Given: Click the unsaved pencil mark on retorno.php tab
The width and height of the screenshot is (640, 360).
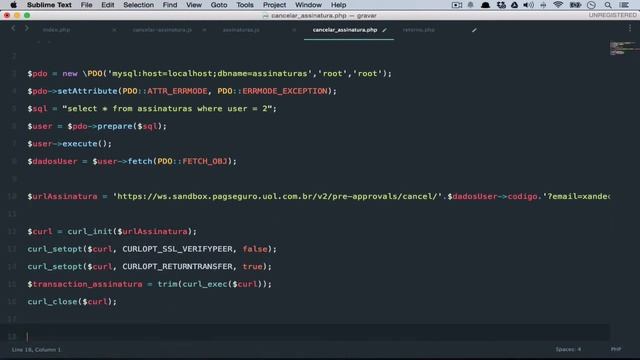Looking at the screenshot, I should pos(474,30).
